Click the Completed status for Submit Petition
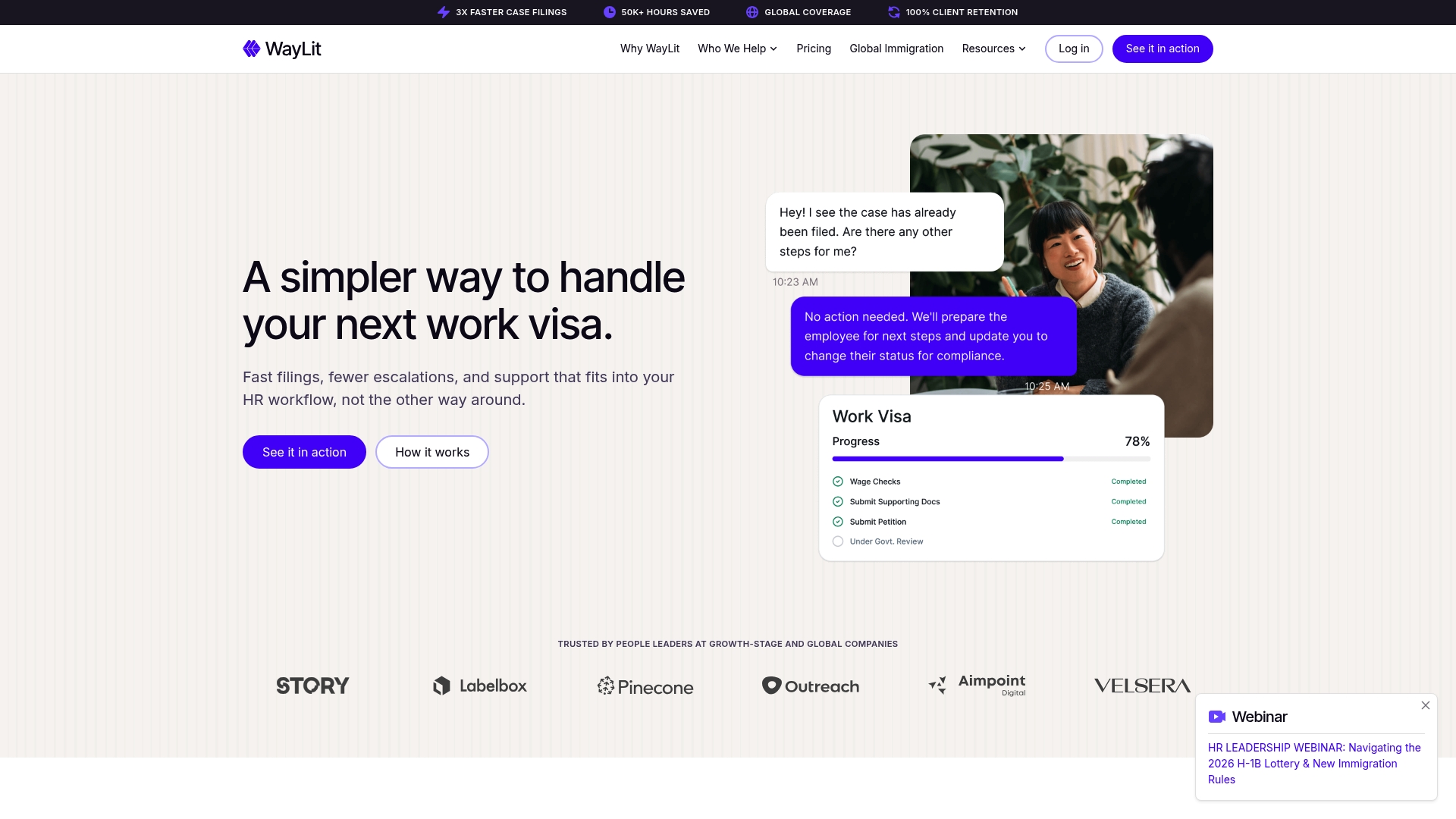 click(1128, 522)
